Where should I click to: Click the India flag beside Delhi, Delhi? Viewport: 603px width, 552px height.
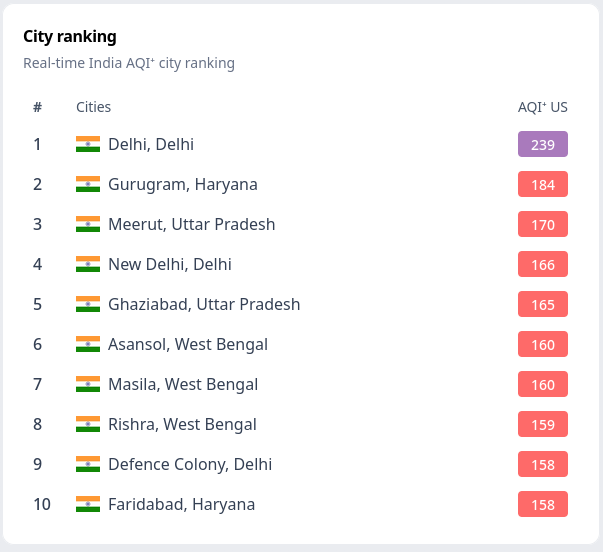coord(88,144)
